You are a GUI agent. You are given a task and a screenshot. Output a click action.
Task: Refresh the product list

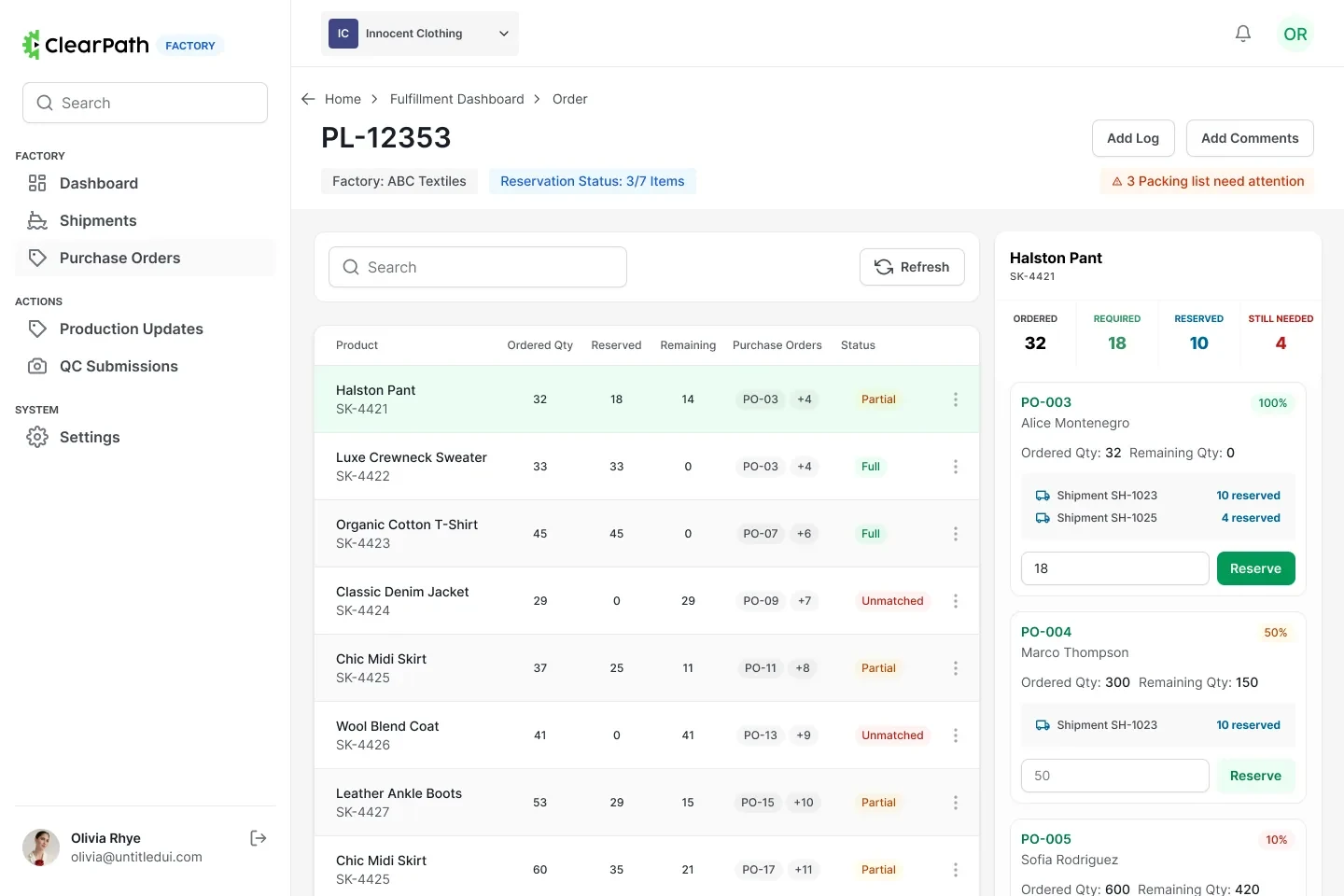pyautogui.click(x=912, y=267)
